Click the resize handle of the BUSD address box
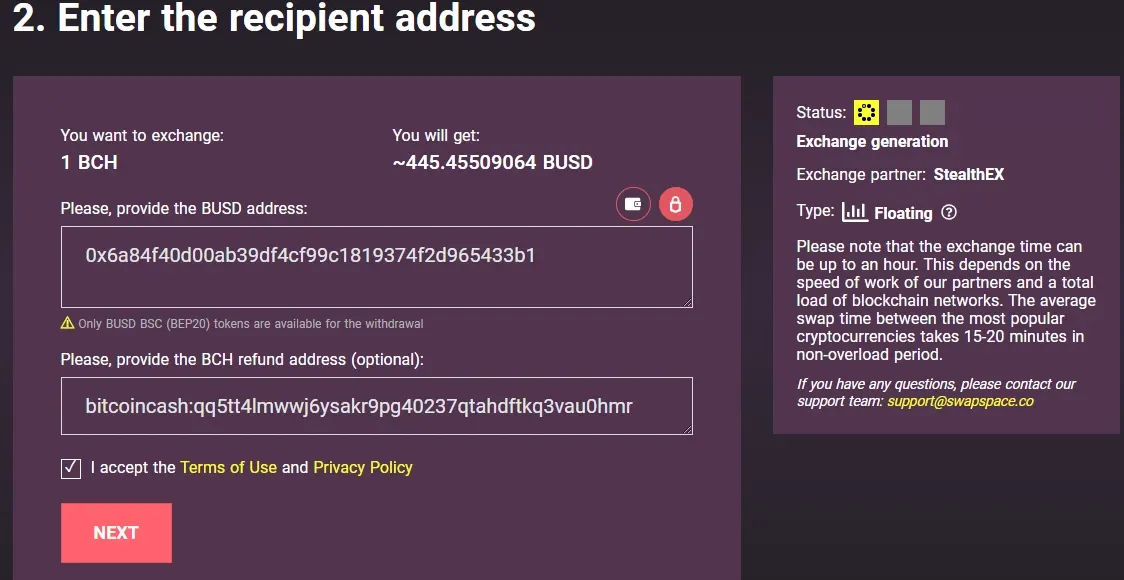The height and width of the screenshot is (580, 1124). [687, 303]
